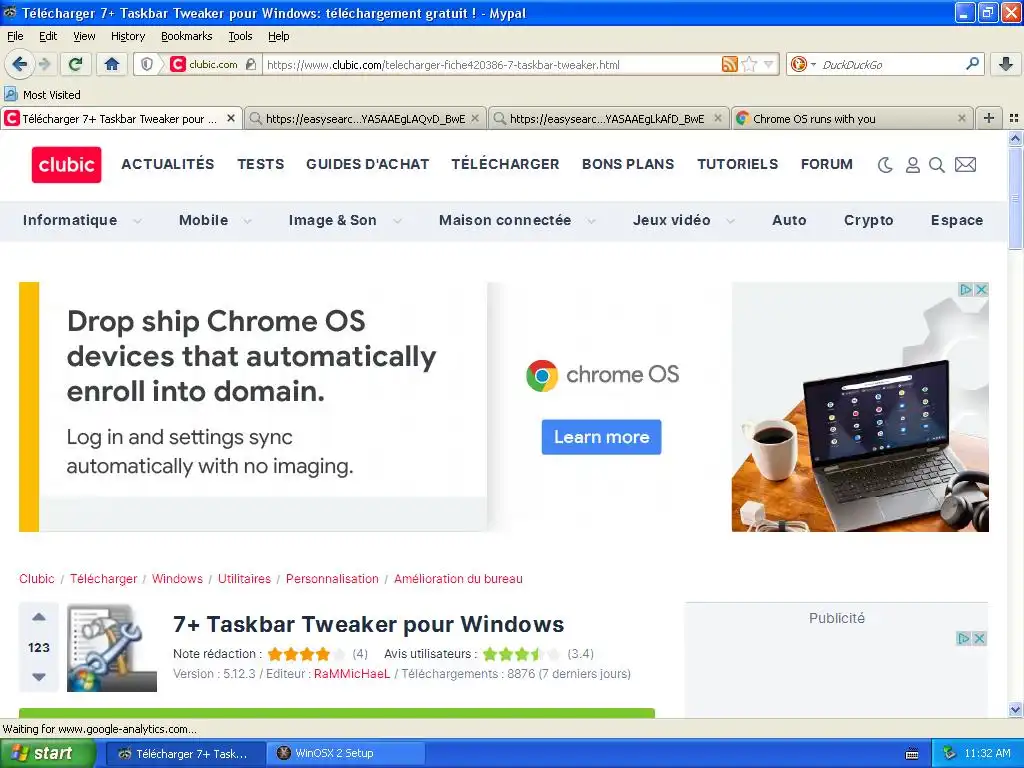Follow the Amélioration du bureau breadcrumb
The height and width of the screenshot is (768, 1024).
[x=458, y=579]
